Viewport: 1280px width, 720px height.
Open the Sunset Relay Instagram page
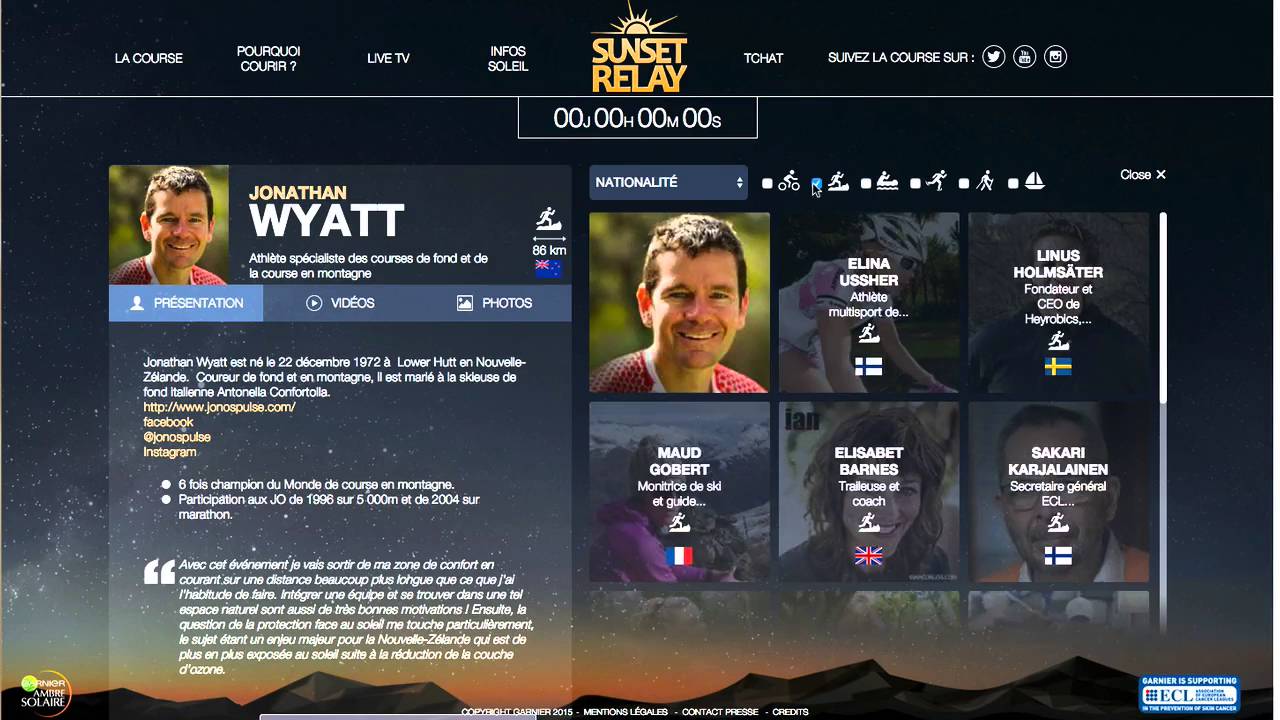1055,57
